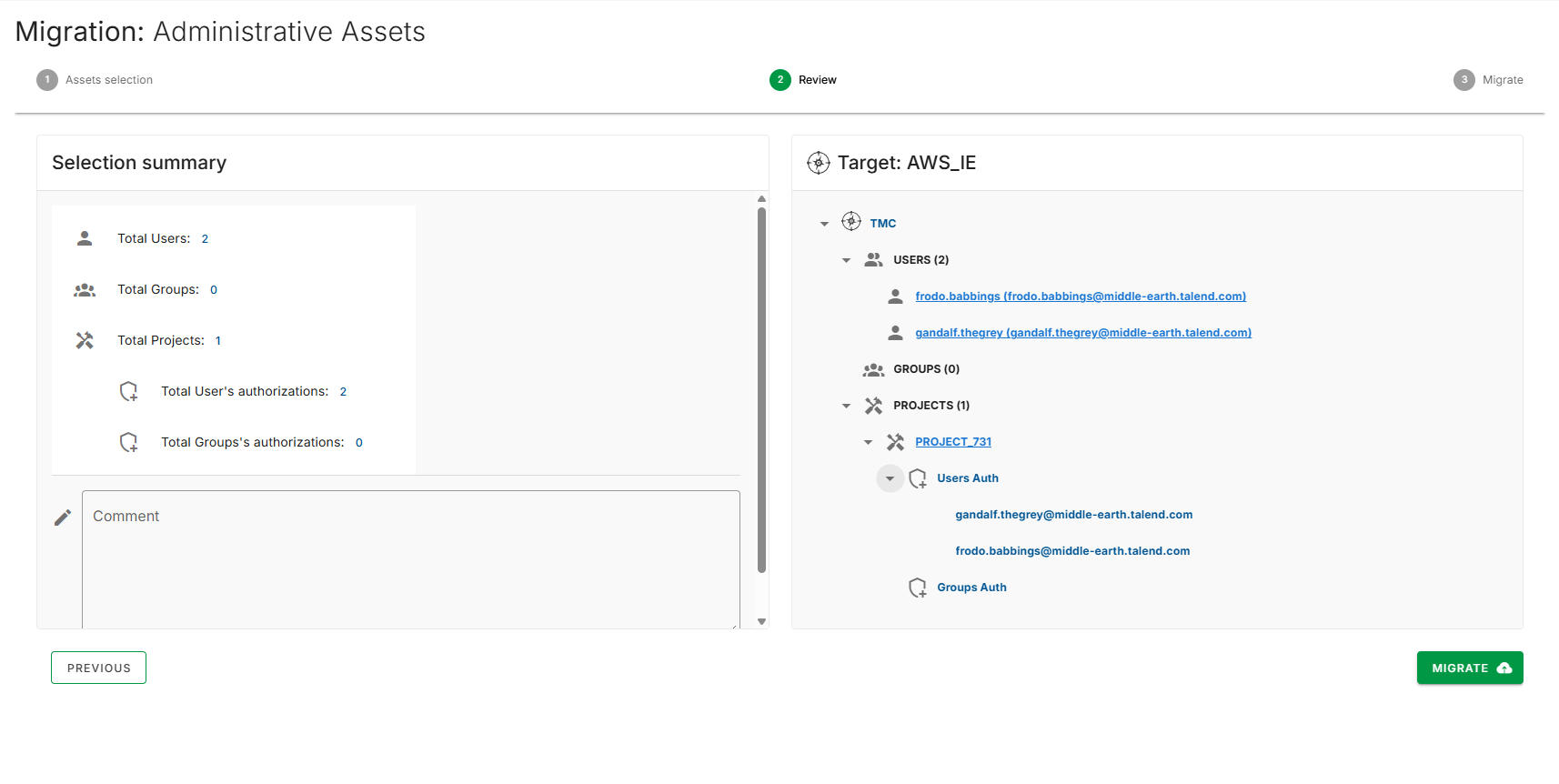Click the Groups Auth shield icon
The width and height of the screenshot is (1559, 784).
pyautogui.click(x=918, y=588)
